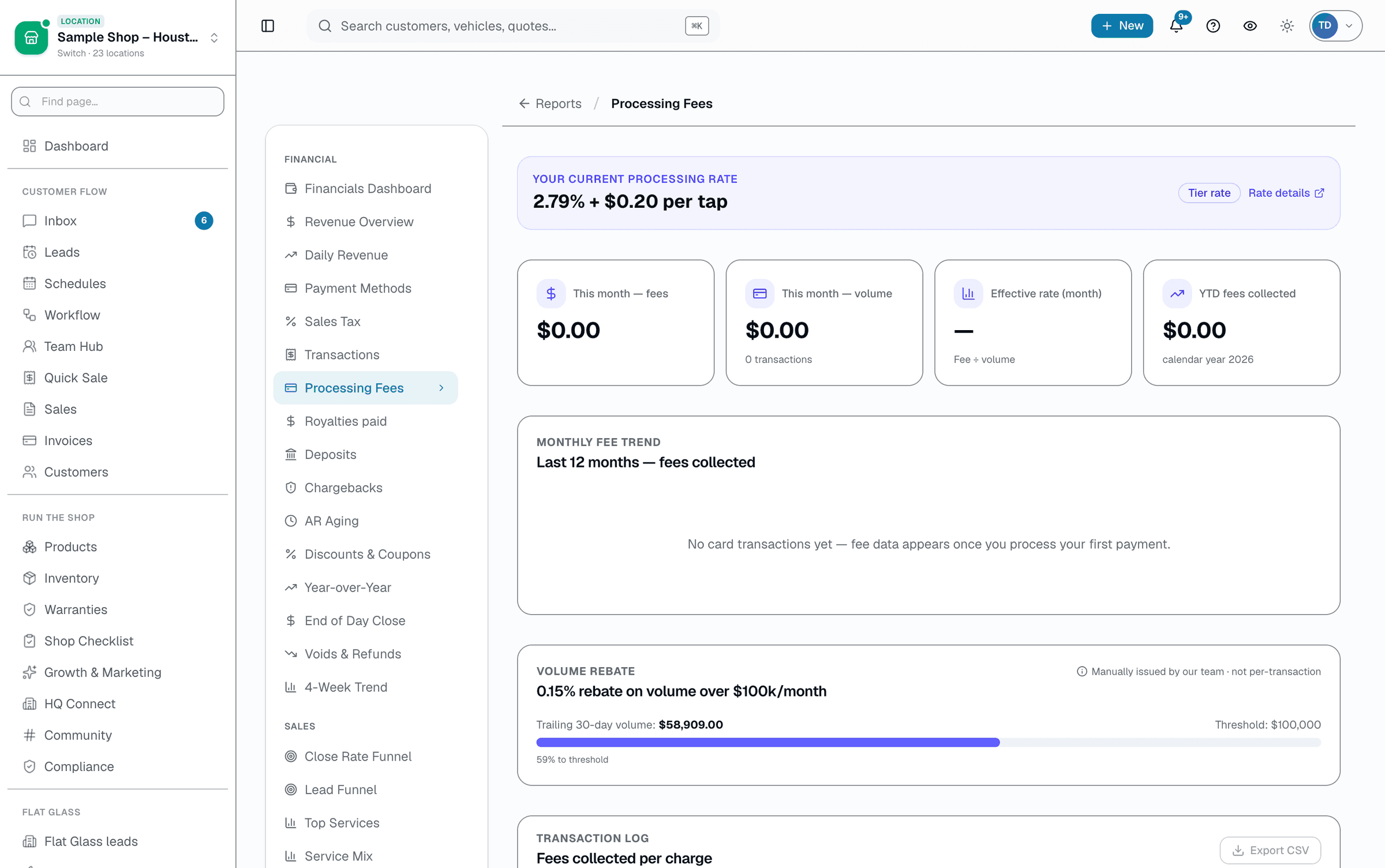1385x868 pixels.
Task: Open Revenue Overview report
Action: pyautogui.click(x=365, y=222)
